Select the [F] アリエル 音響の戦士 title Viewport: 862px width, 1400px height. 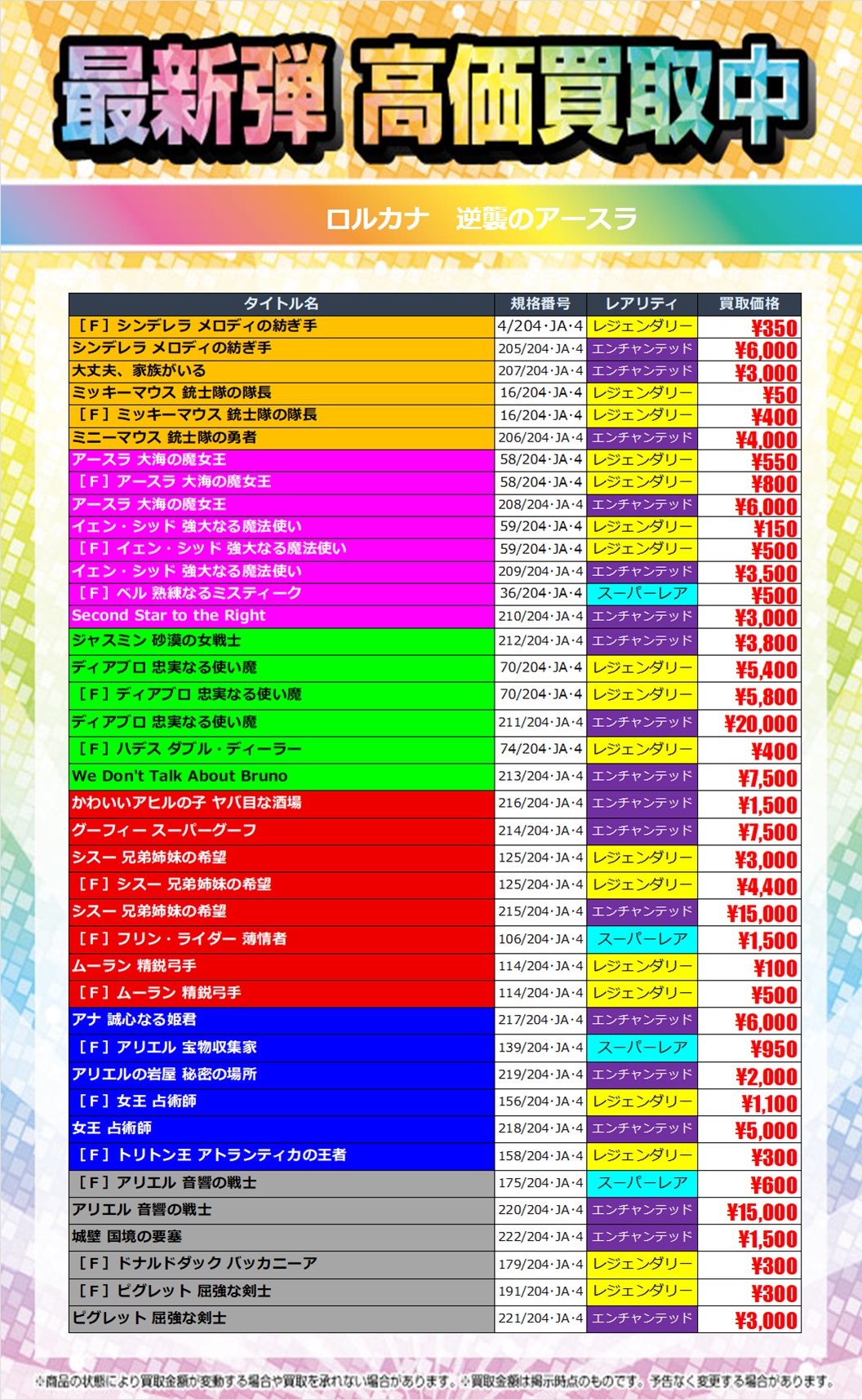point(167,1183)
